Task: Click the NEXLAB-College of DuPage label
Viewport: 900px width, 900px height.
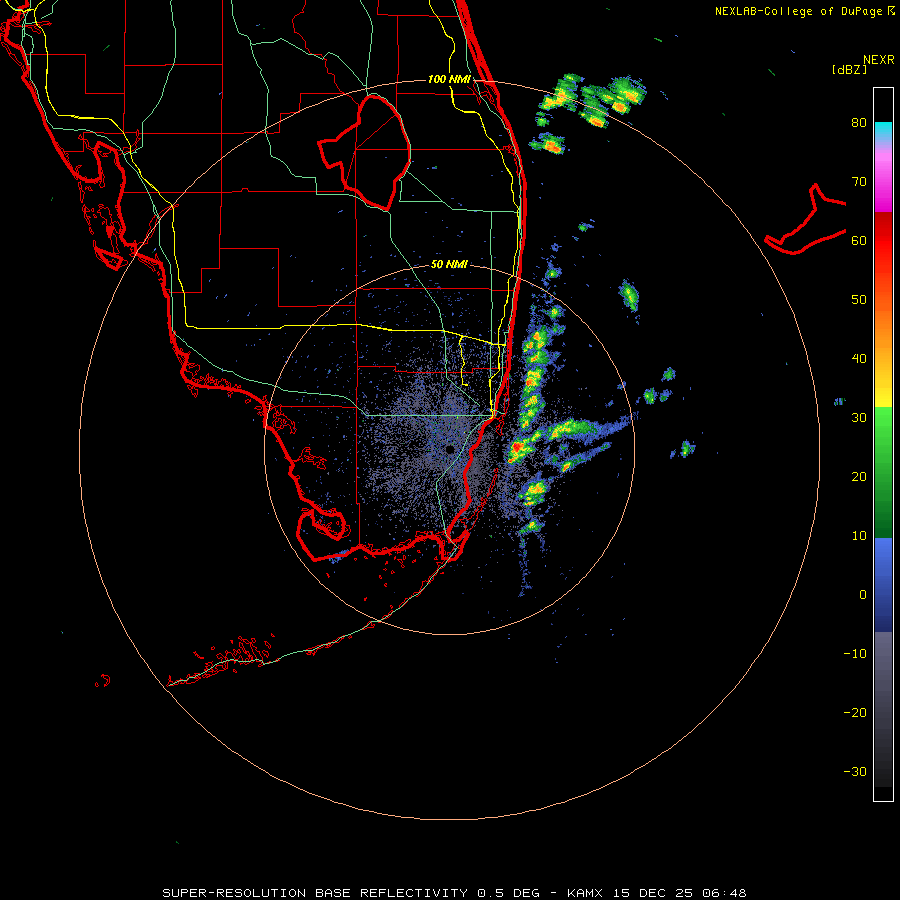Action: click(x=799, y=11)
